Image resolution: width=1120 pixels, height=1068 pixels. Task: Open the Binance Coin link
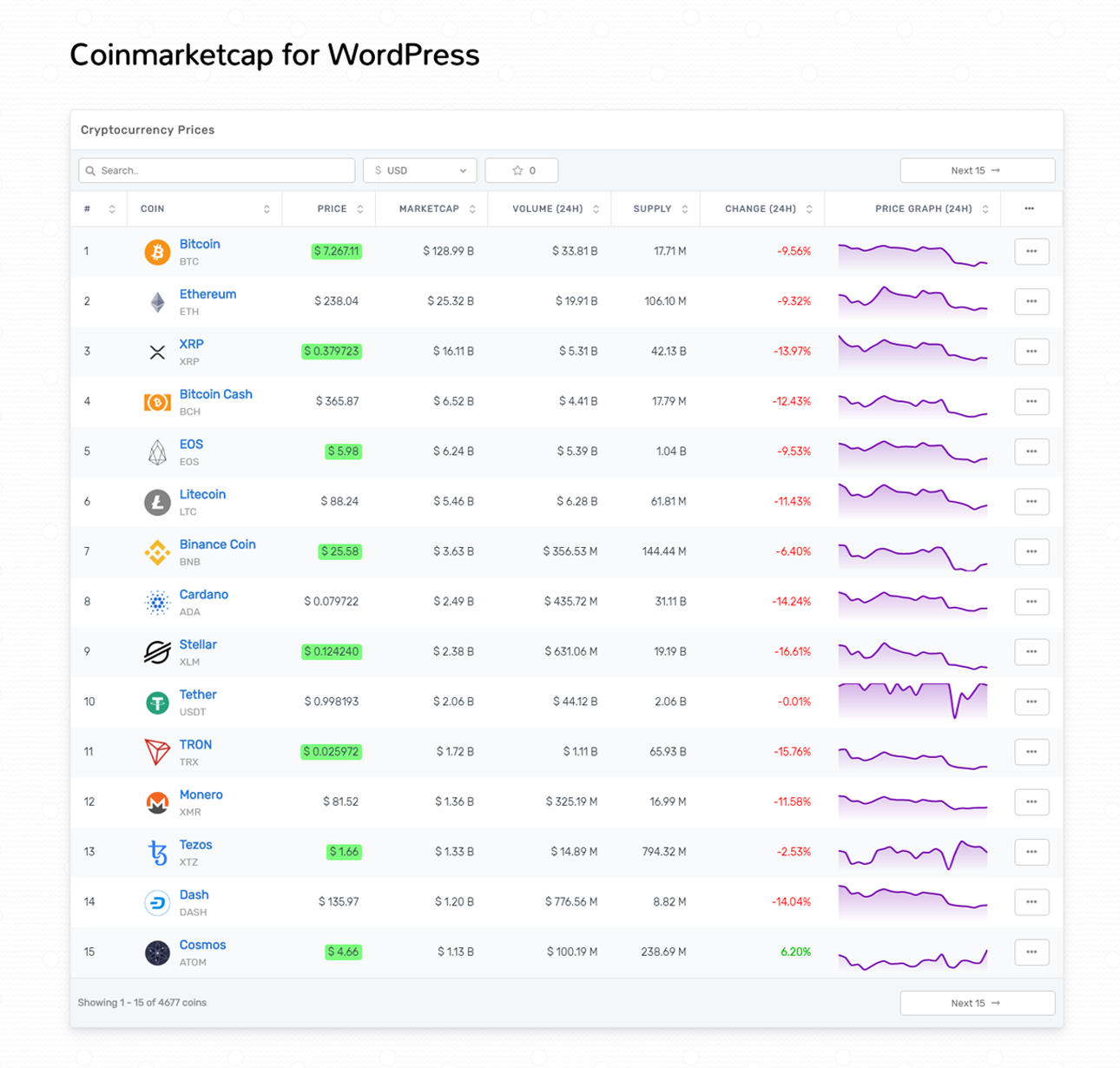pyautogui.click(x=217, y=544)
